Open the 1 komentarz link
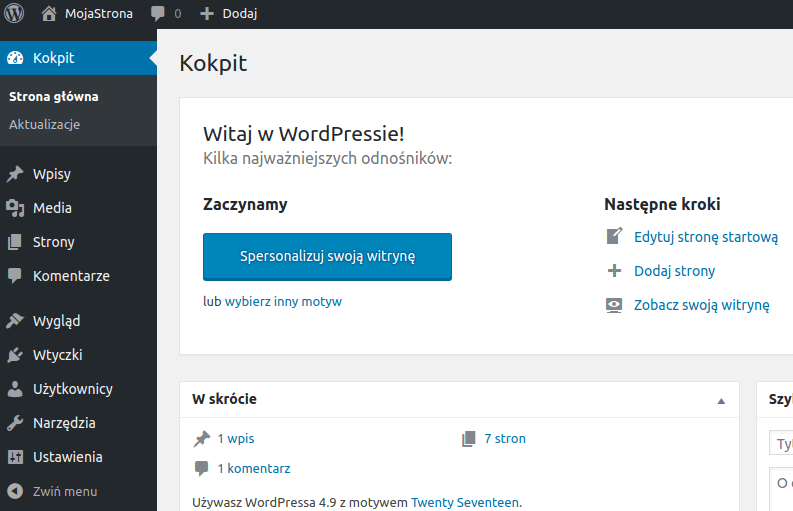This screenshot has height=511, width=793. click(254, 469)
